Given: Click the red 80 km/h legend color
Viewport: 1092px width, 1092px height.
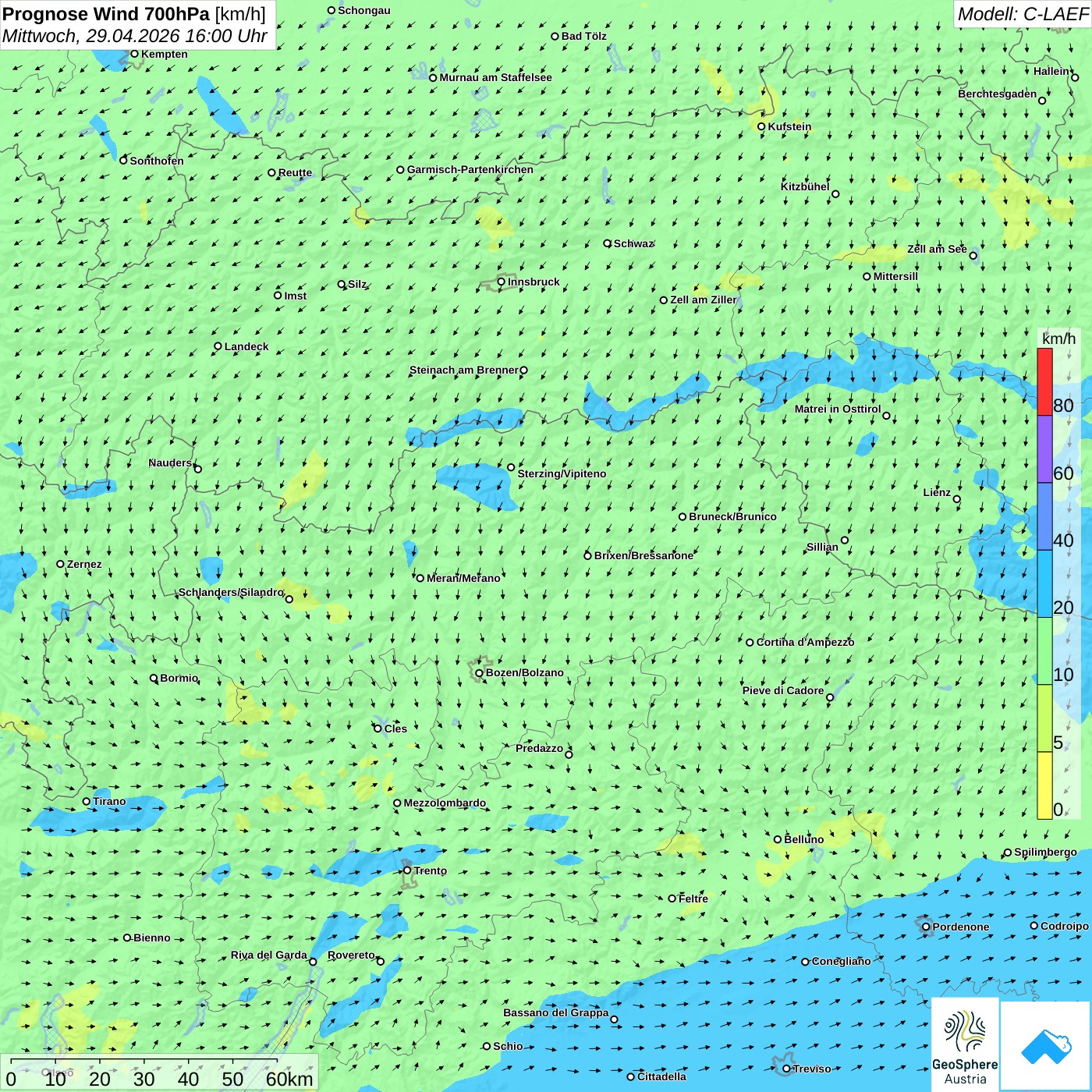Looking at the screenshot, I should [1044, 382].
